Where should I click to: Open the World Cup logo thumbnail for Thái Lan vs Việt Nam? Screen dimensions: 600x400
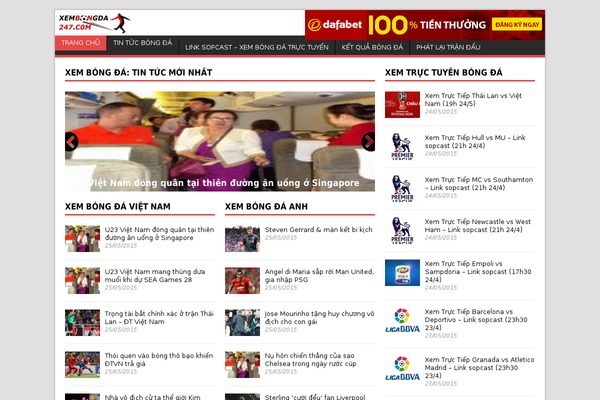[x=402, y=104]
